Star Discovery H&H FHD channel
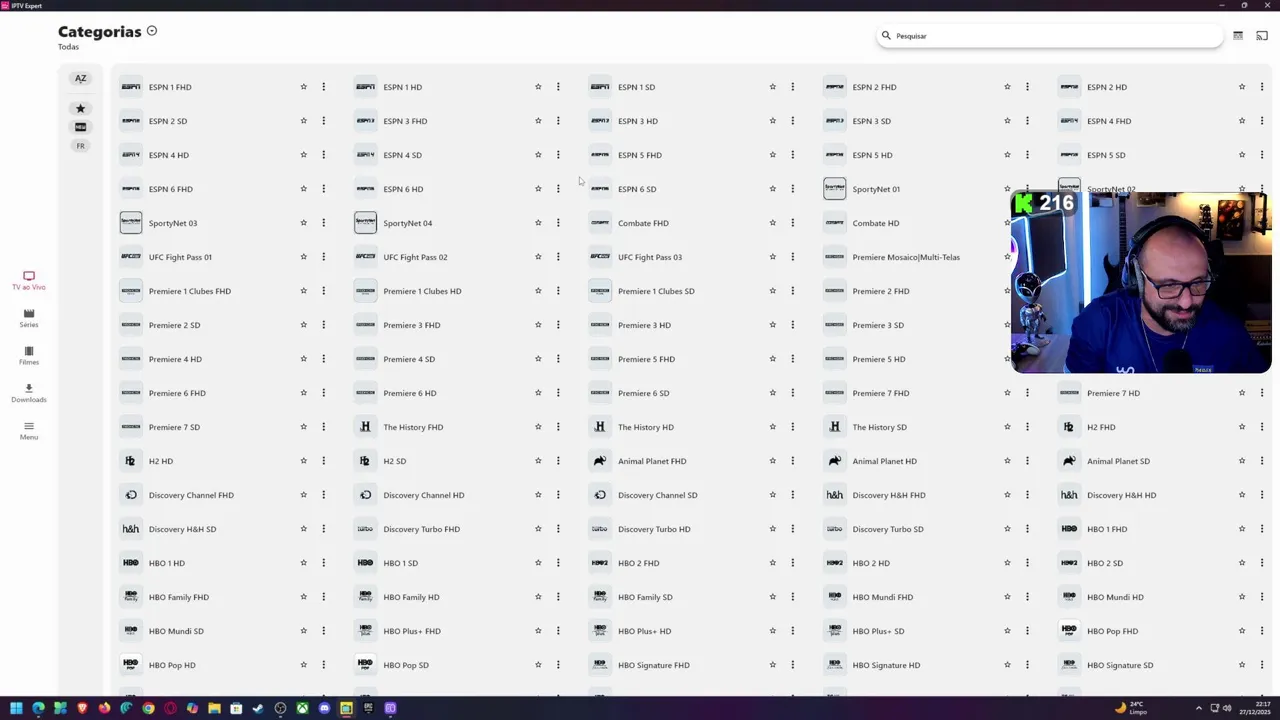This screenshot has height=720, width=1280. coord(1007,495)
